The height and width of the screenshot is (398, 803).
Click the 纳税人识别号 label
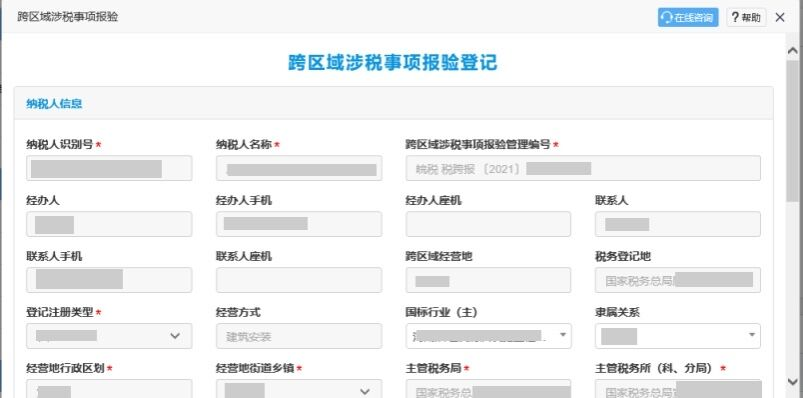point(60,145)
